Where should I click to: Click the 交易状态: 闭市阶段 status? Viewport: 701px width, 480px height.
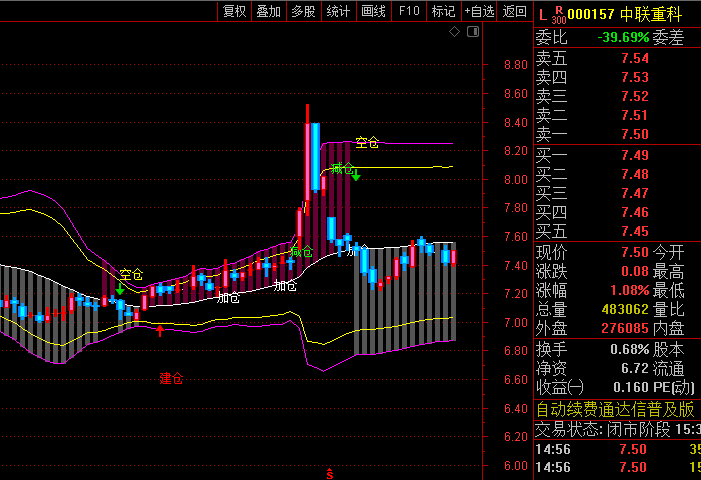[x=603, y=430]
